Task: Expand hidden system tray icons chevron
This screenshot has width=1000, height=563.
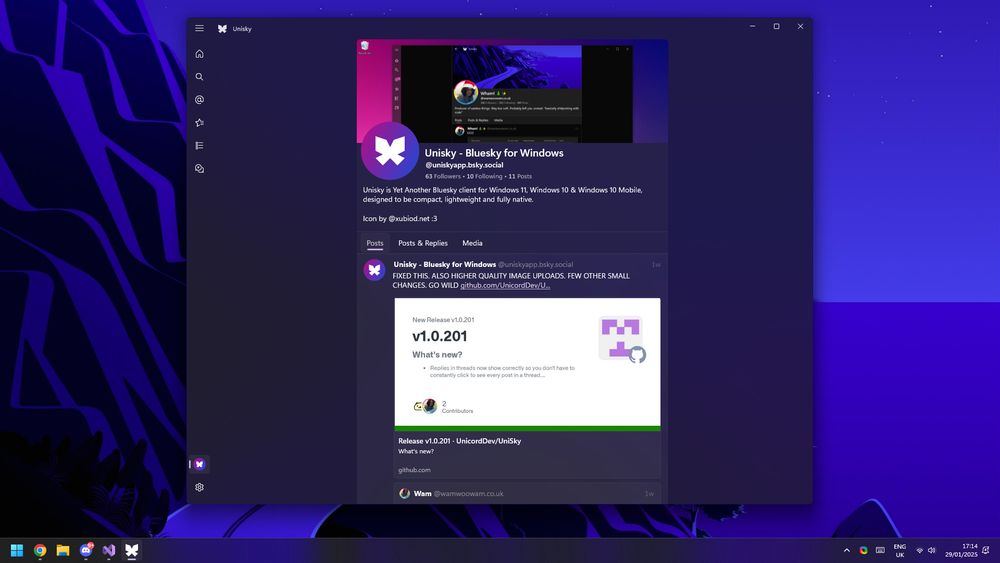Action: [847, 550]
